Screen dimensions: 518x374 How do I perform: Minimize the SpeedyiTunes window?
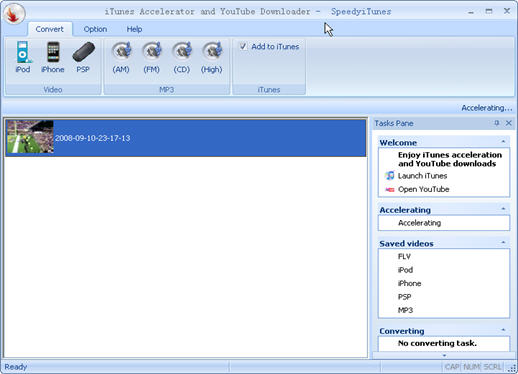(471, 12)
